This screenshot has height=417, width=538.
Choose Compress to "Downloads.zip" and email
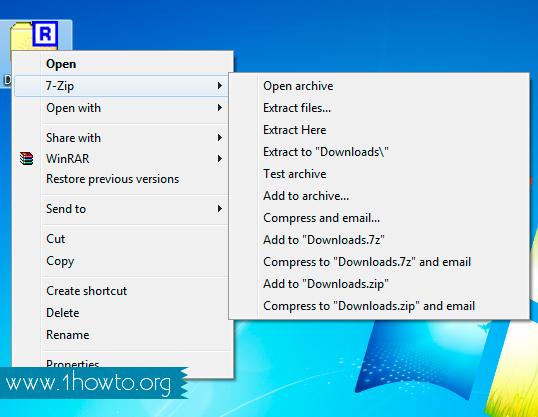379,306
